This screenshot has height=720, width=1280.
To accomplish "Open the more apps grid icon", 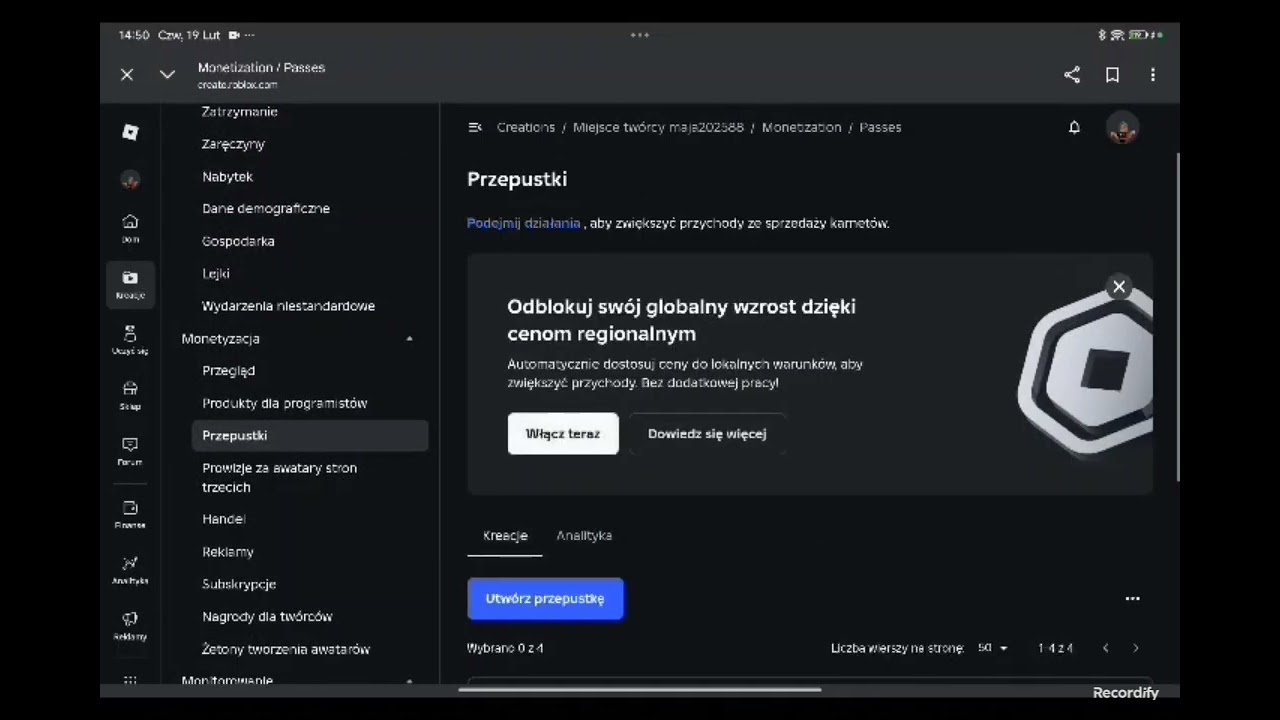I will click(x=130, y=680).
